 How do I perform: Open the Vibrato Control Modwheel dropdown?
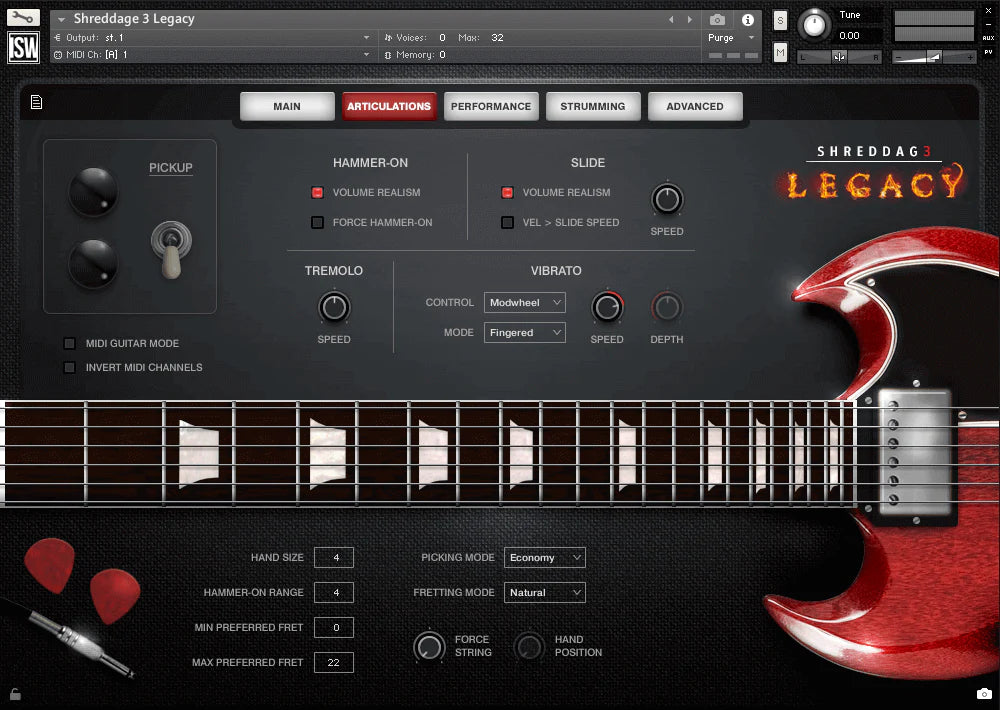524,302
